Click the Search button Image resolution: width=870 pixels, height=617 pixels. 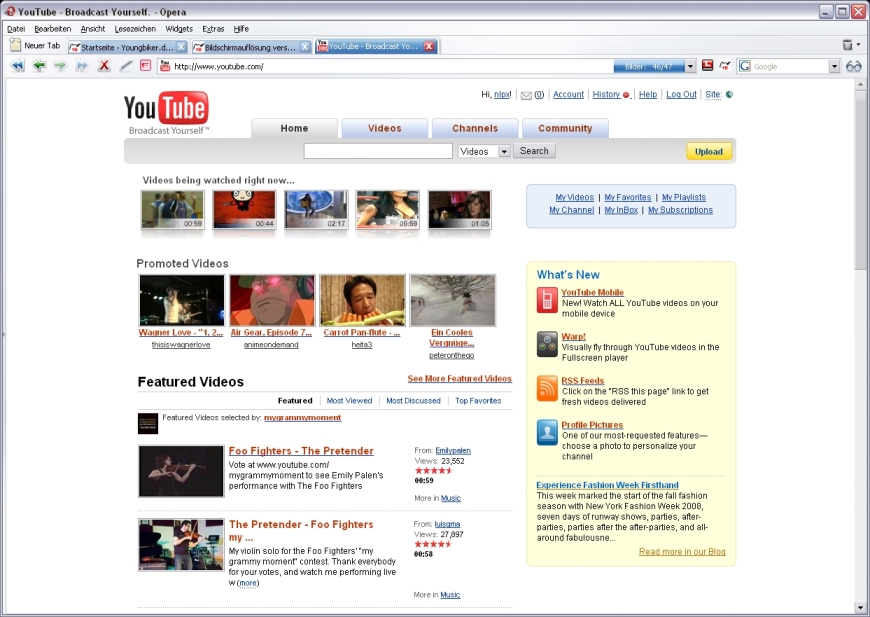coord(534,151)
